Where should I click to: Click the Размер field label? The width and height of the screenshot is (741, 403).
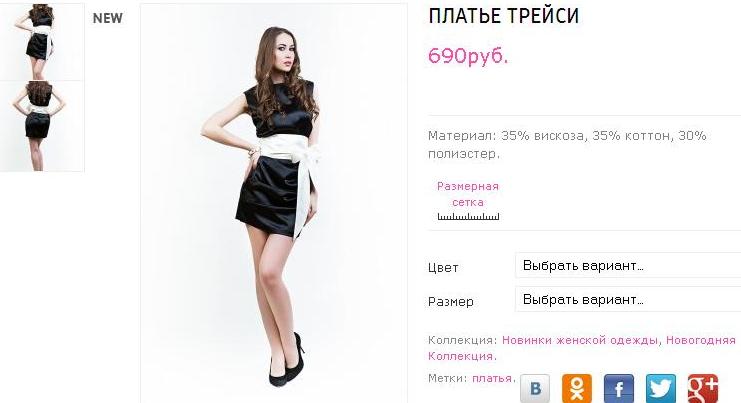click(x=451, y=301)
